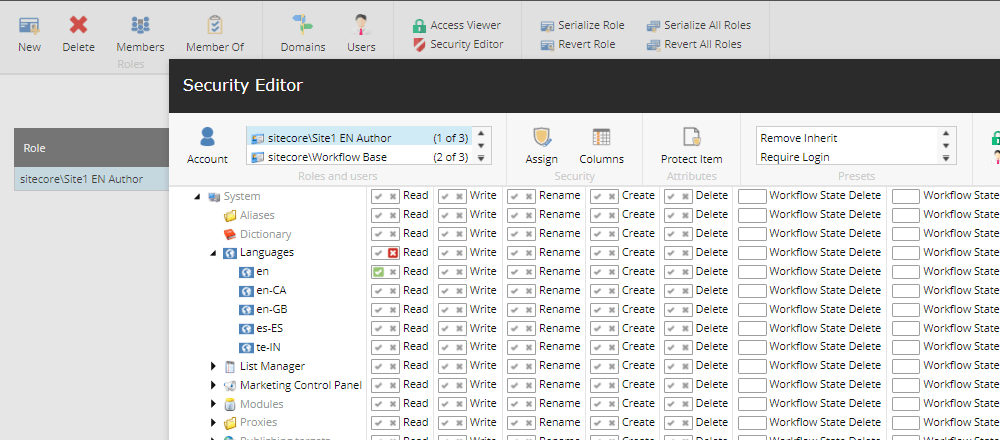Viewport: 1000px width, 440px height.
Task: Expand the List Manager node
Action: click(214, 366)
